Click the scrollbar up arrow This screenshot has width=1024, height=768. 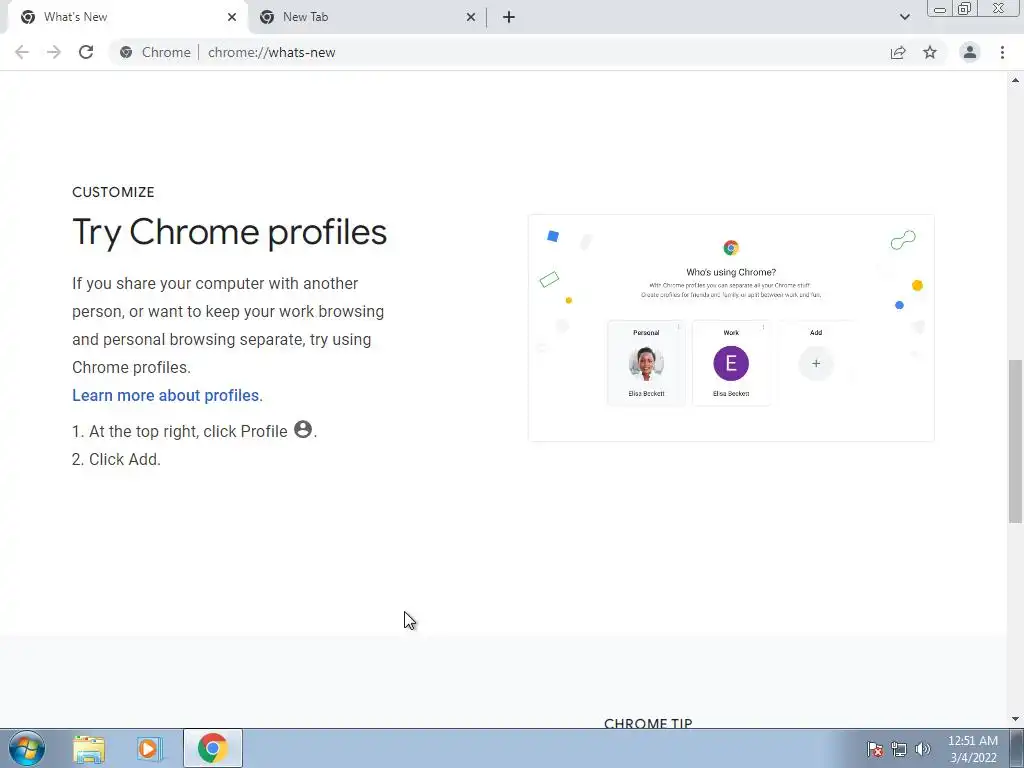1015,80
